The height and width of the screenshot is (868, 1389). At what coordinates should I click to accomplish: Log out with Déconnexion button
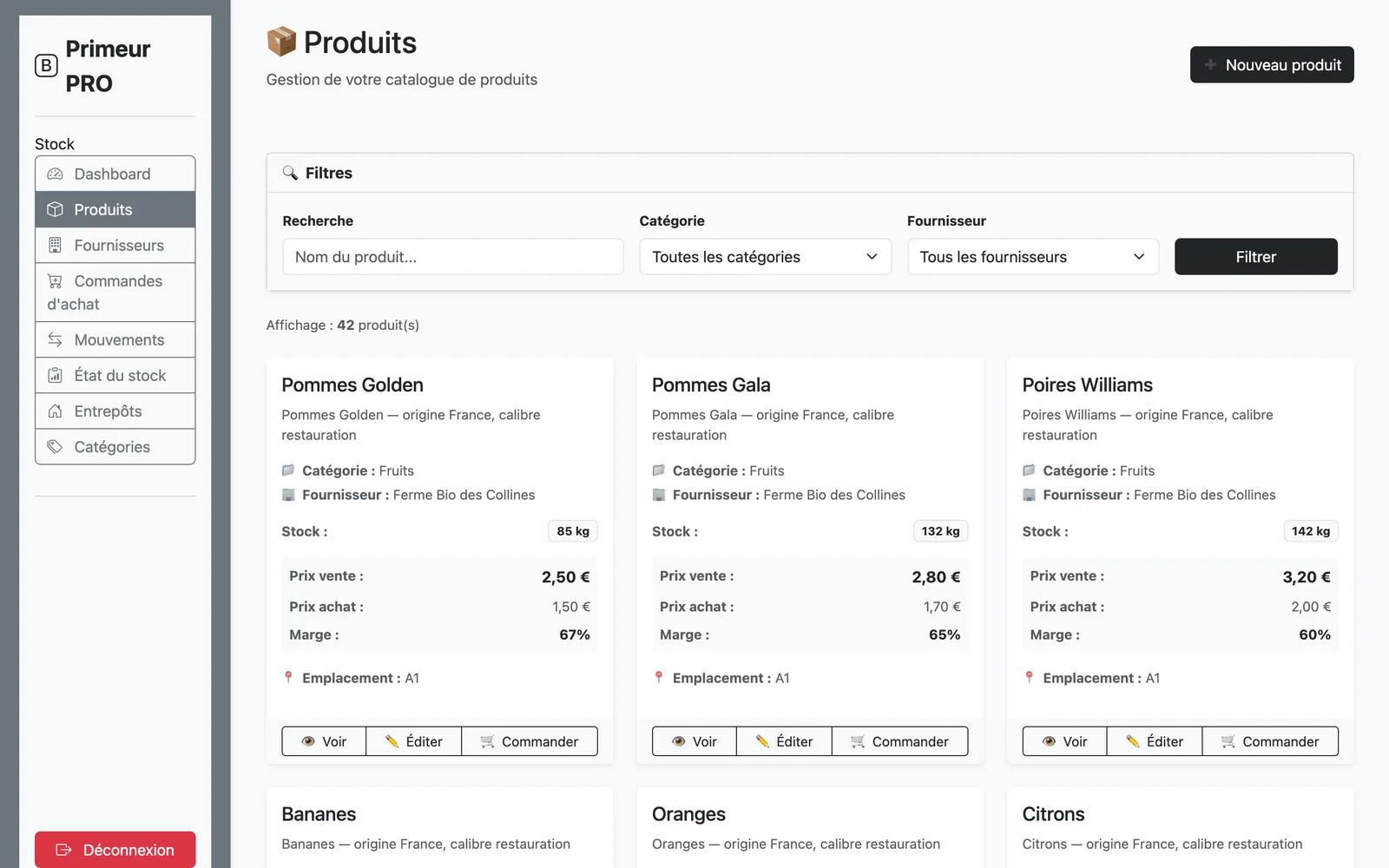coord(115,850)
